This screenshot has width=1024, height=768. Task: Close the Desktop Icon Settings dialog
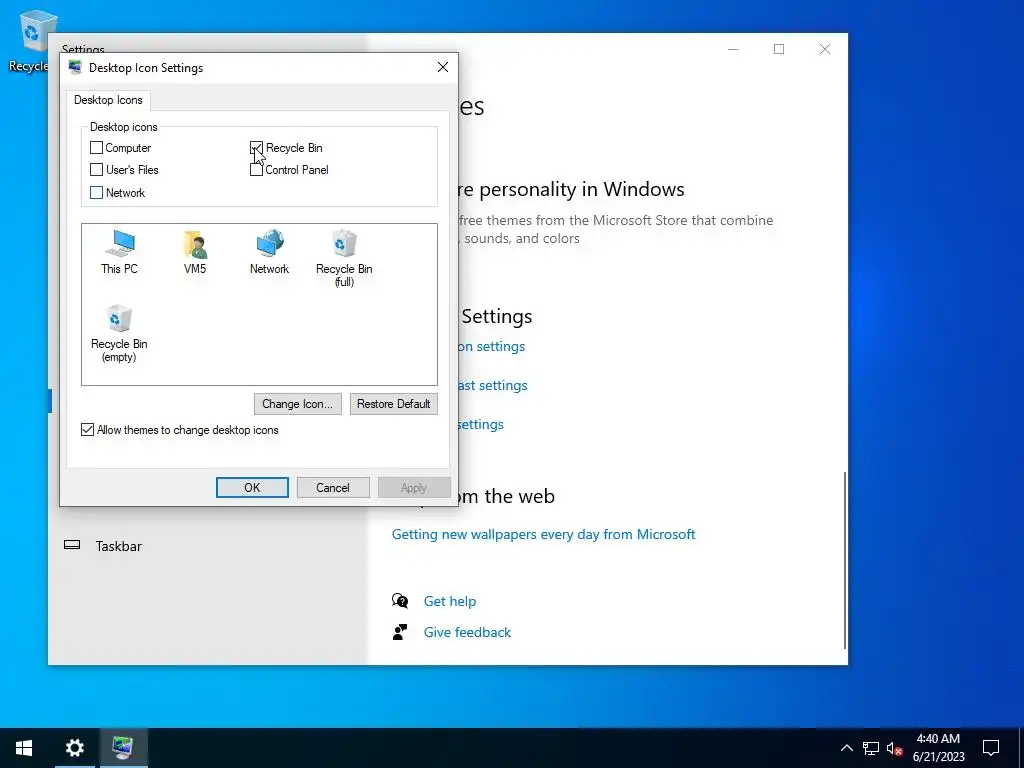pos(443,67)
